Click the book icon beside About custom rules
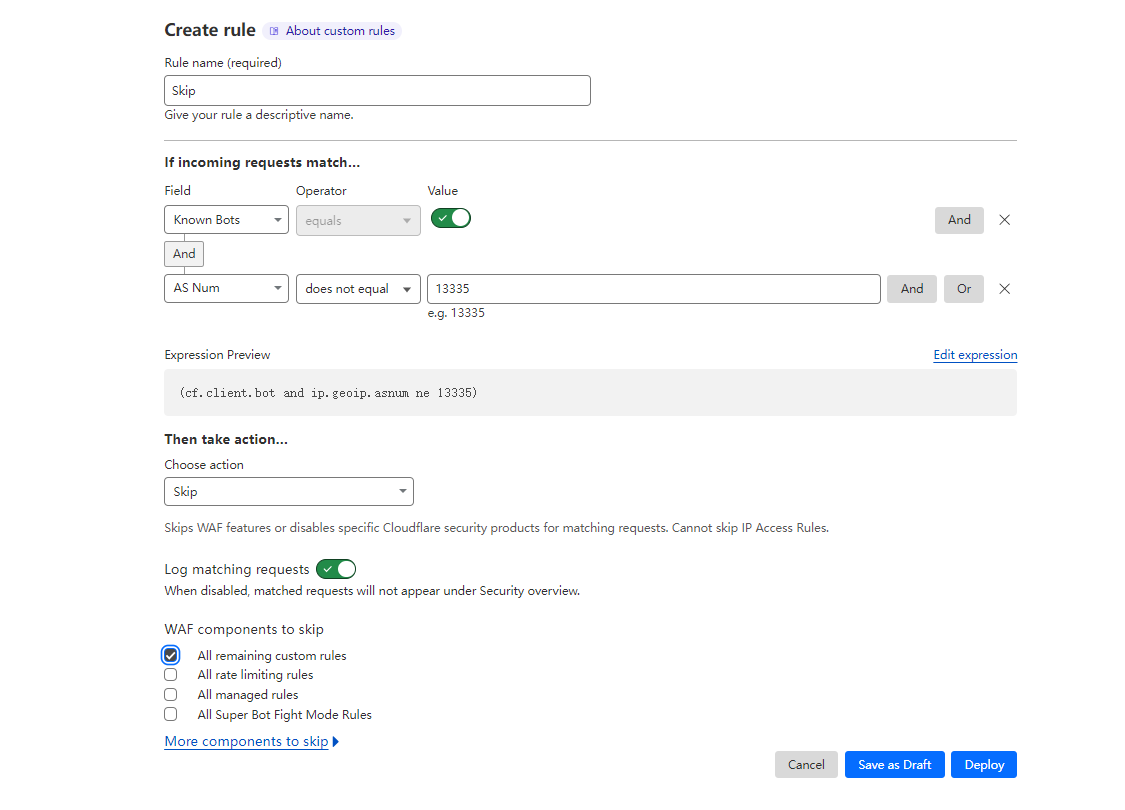This screenshot has width=1125, height=810. pyautogui.click(x=274, y=31)
